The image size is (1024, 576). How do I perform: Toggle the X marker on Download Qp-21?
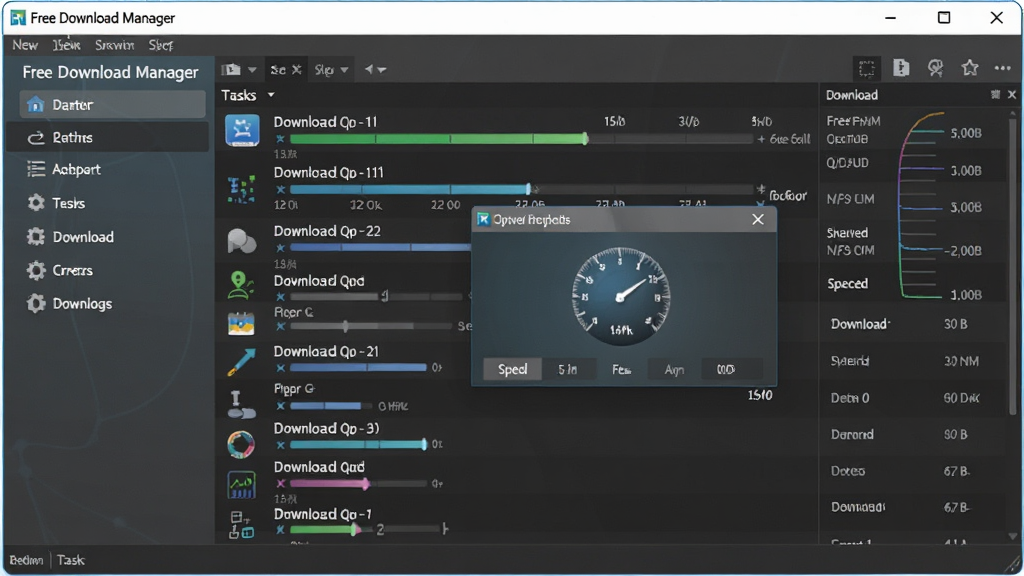point(280,368)
